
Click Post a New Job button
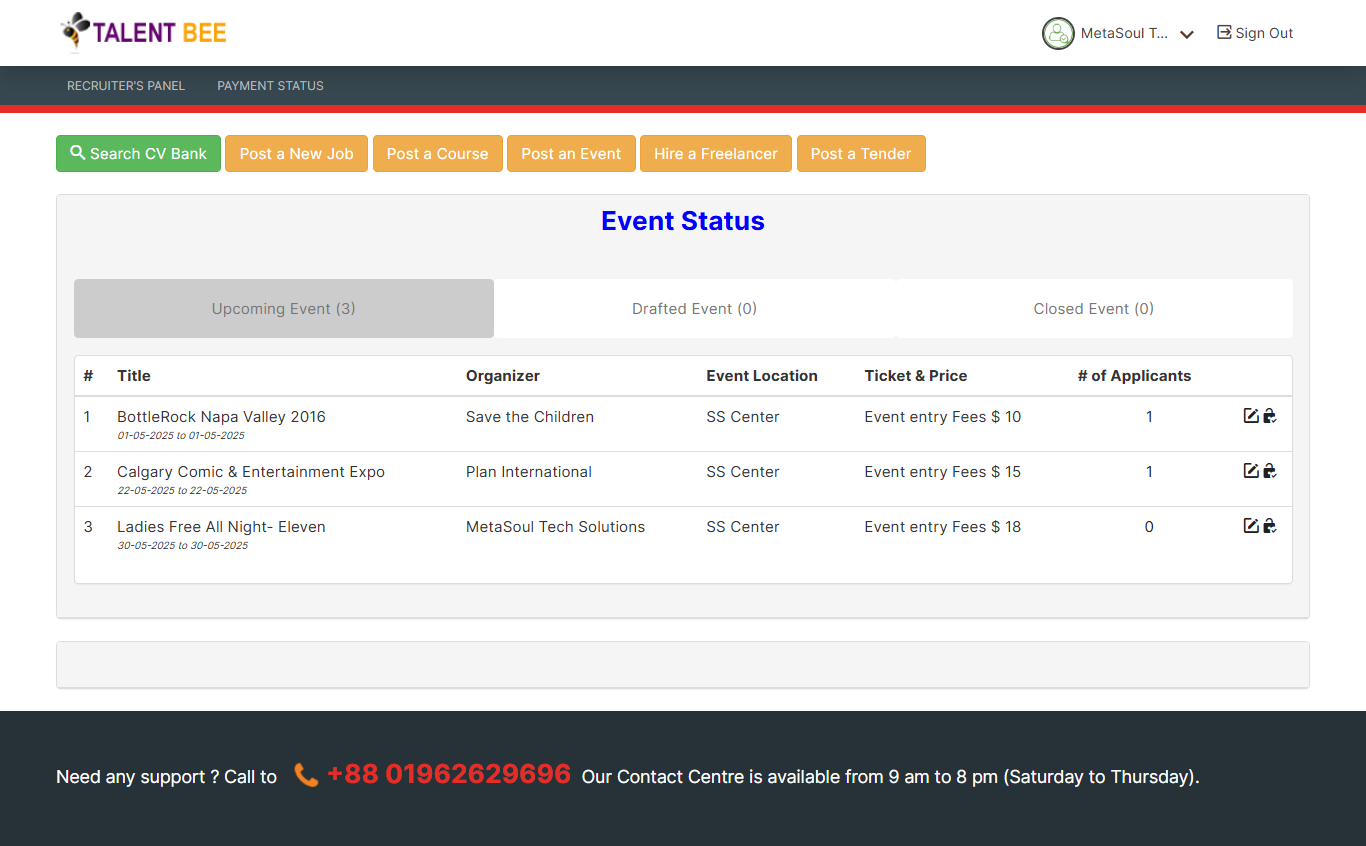tap(296, 154)
